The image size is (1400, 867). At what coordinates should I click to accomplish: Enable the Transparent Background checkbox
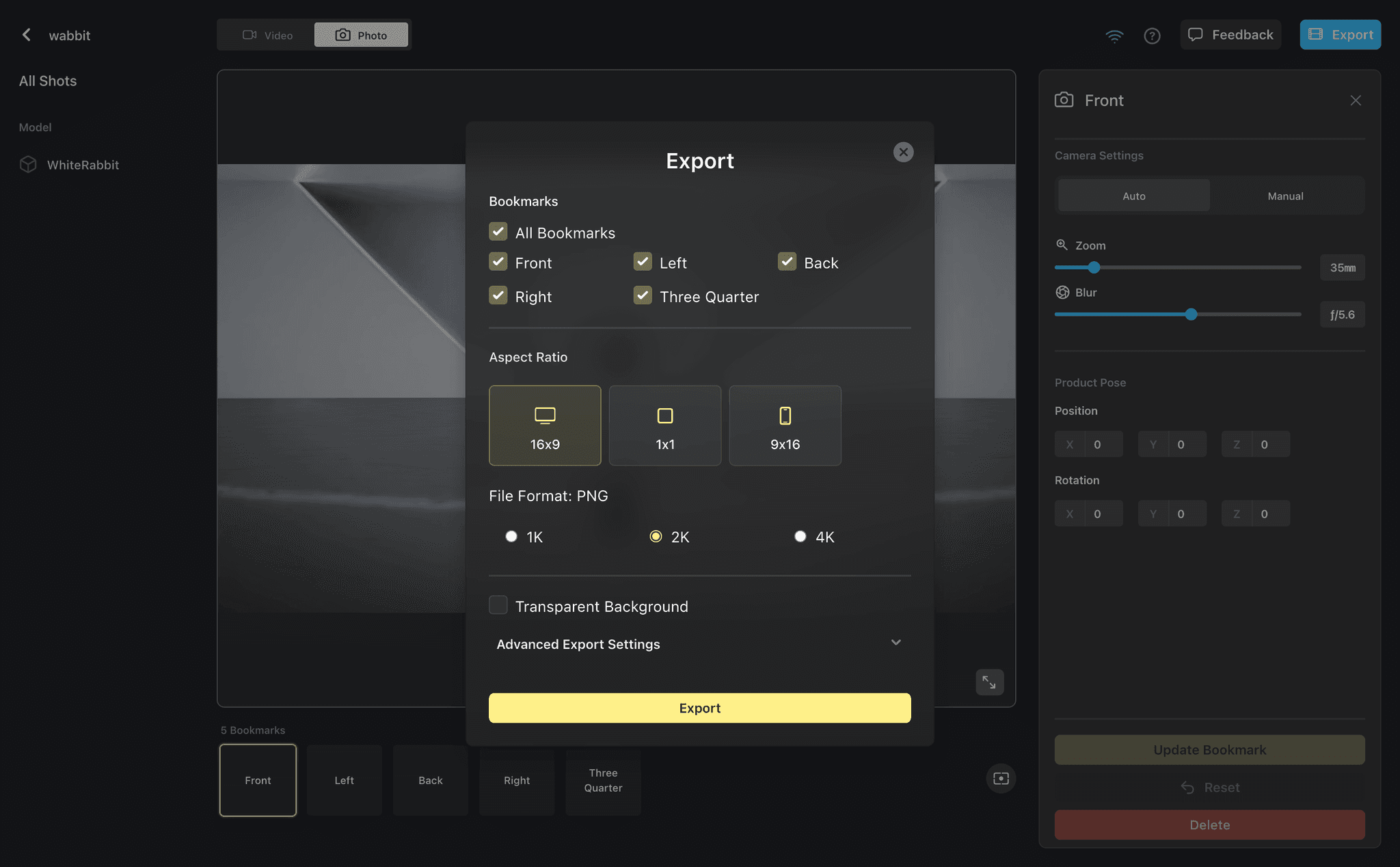(497, 606)
